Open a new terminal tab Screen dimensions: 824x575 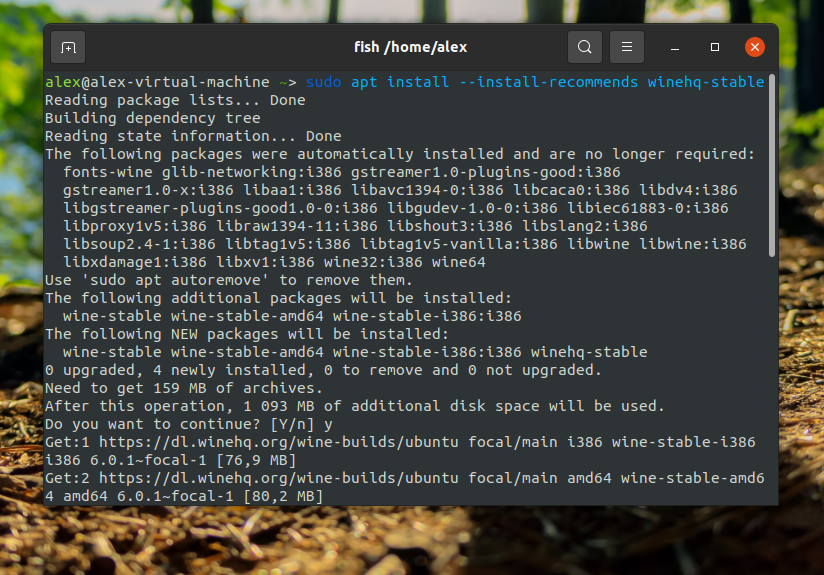[x=68, y=47]
